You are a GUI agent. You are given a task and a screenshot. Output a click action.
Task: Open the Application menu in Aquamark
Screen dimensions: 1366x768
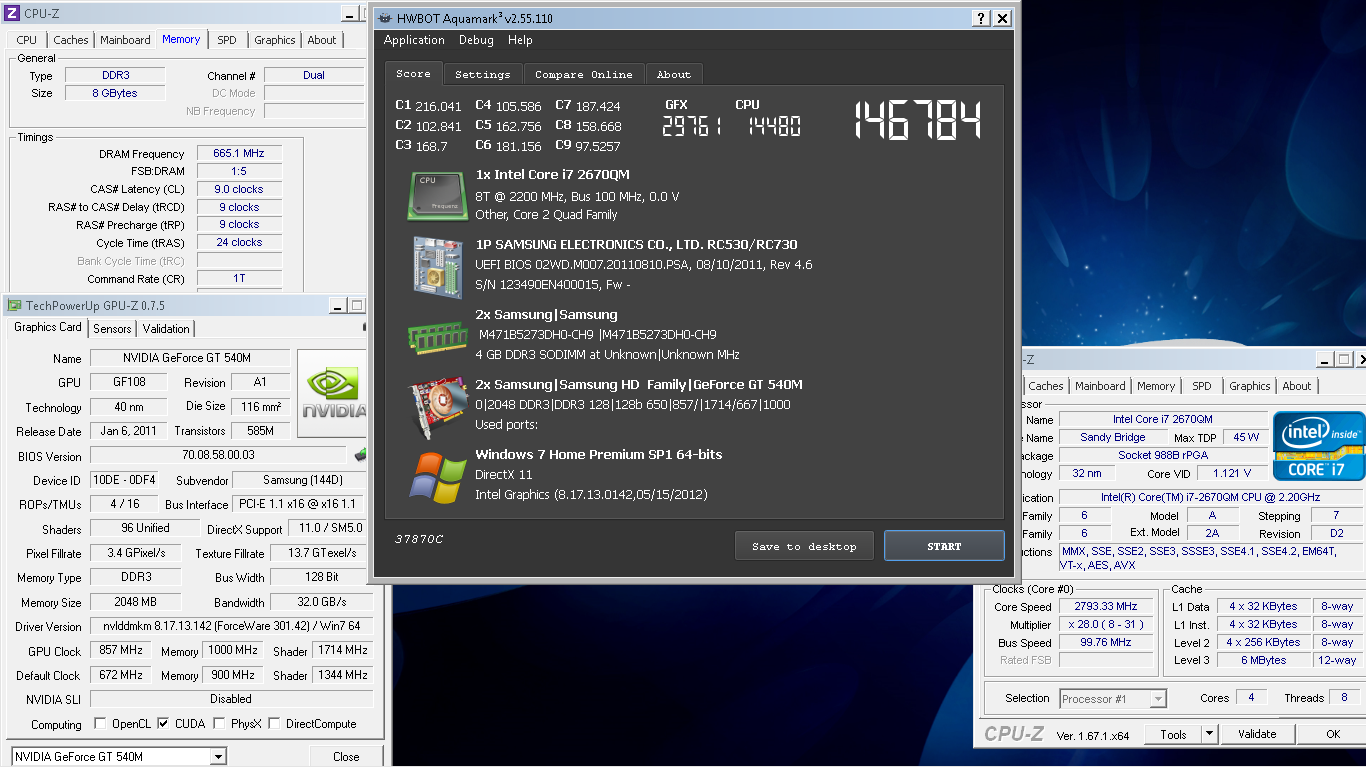414,40
